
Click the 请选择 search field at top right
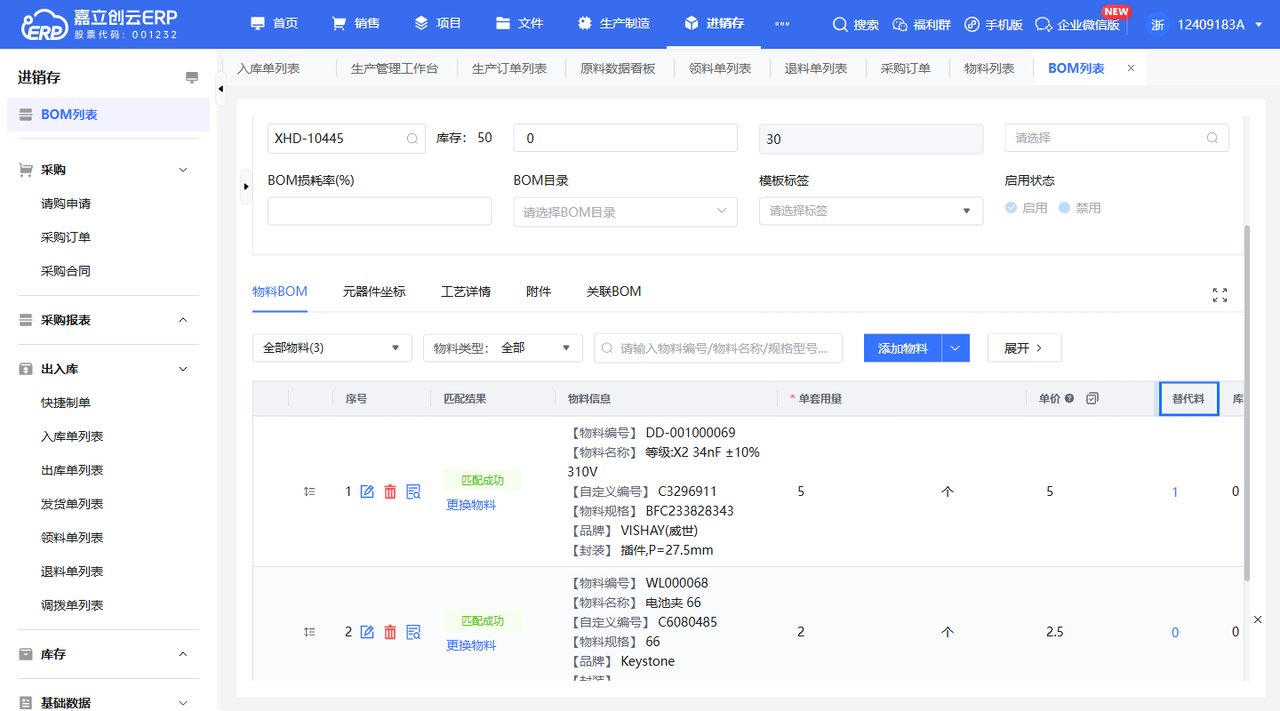tap(1117, 138)
